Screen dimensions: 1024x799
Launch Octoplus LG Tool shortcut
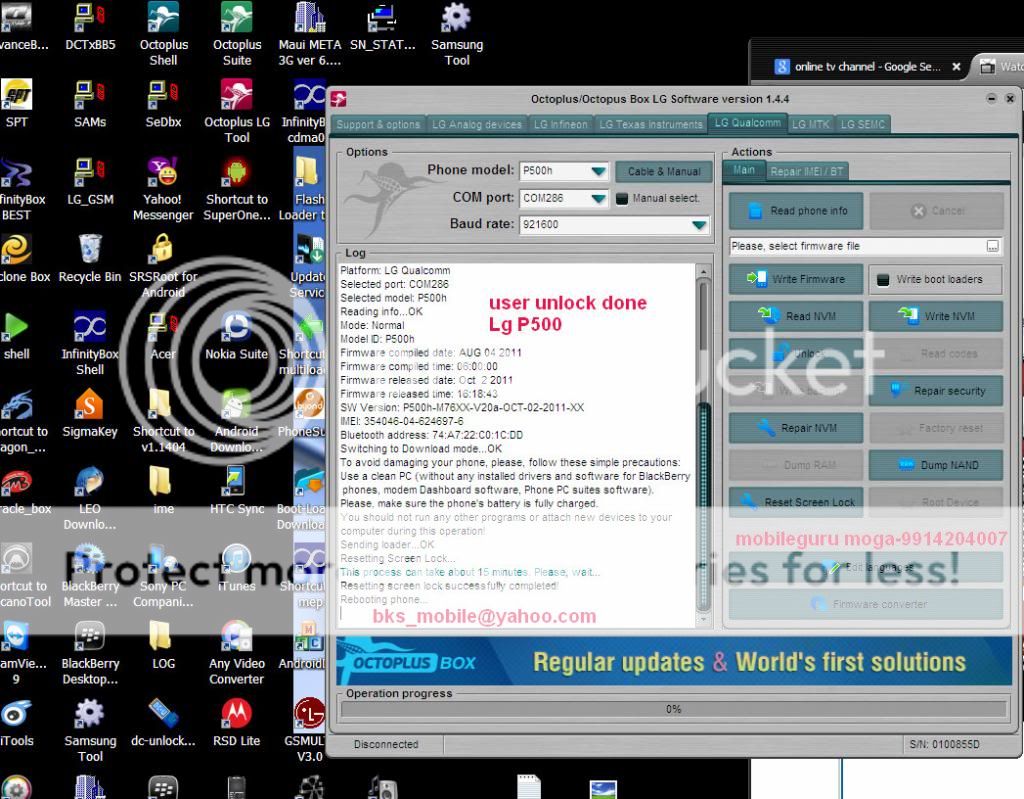click(236, 111)
